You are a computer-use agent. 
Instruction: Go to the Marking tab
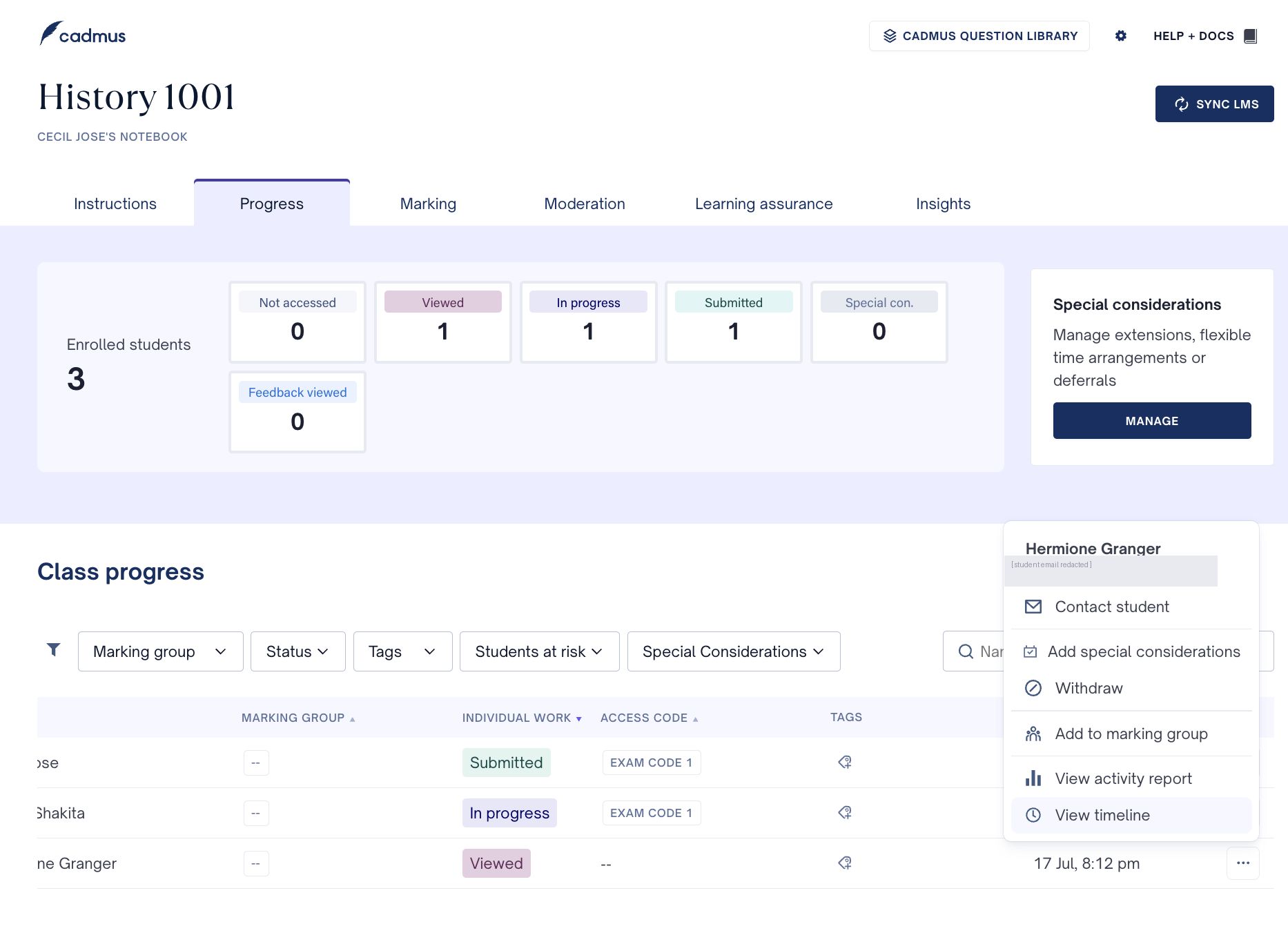(428, 204)
